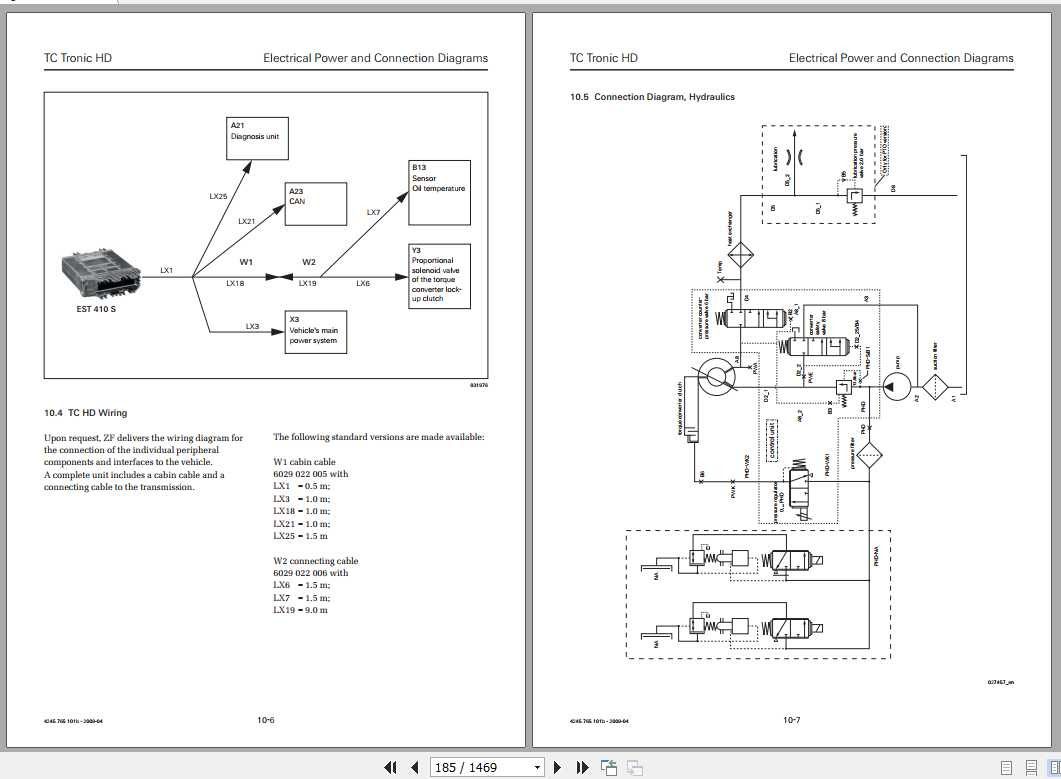Click the LX18 cable label
Viewport: 1061px width, 779px height.
(235, 284)
